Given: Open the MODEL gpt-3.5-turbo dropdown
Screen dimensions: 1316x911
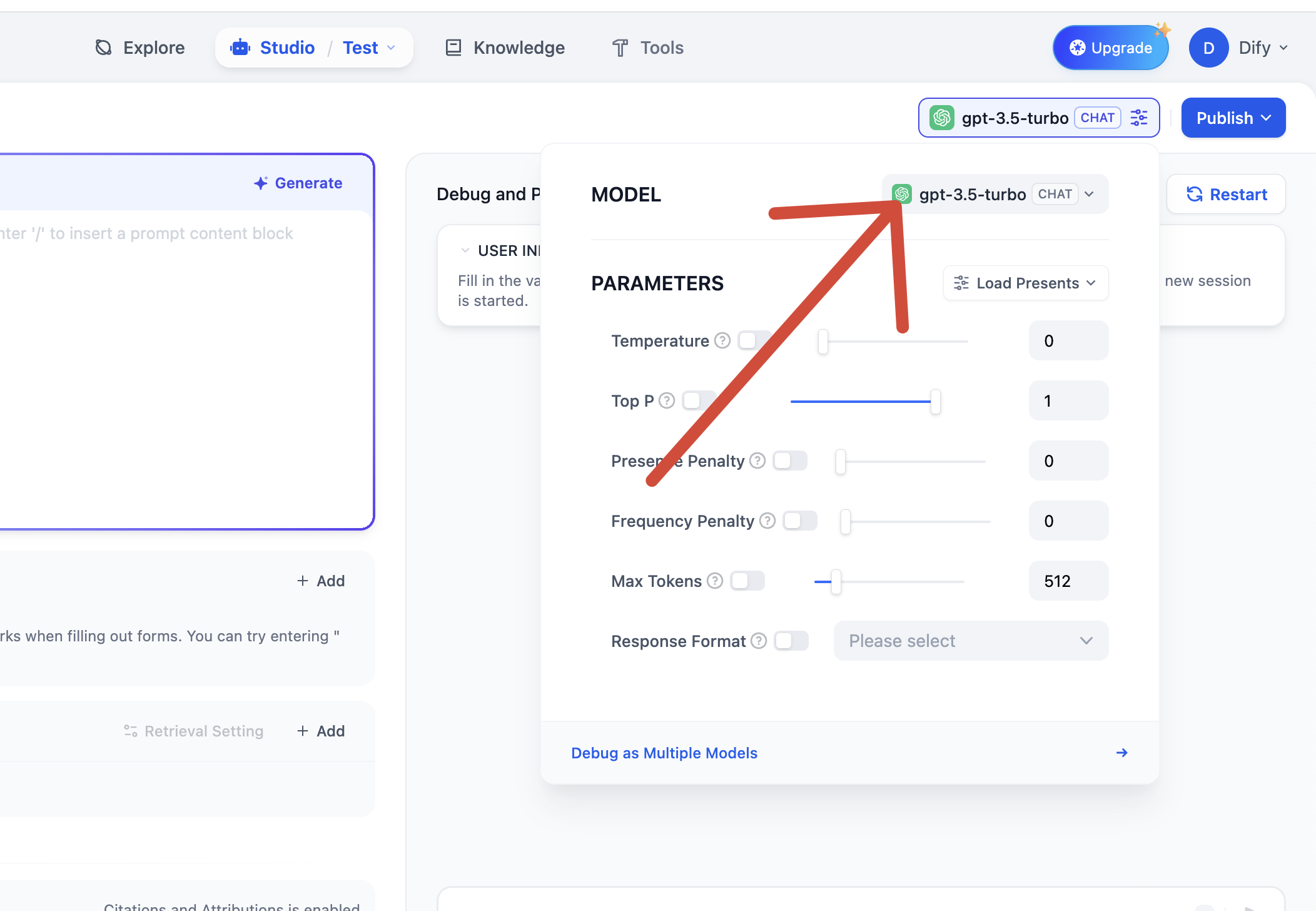Looking at the screenshot, I should [995, 194].
